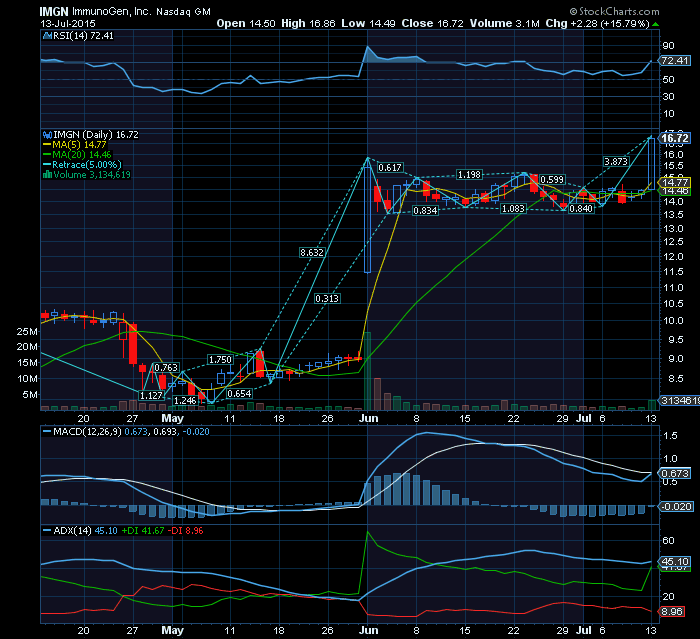Screen dimensions: 700x639
Task: Click the +DI 41.67 legend value
Action: pyautogui.click(x=143, y=531)
